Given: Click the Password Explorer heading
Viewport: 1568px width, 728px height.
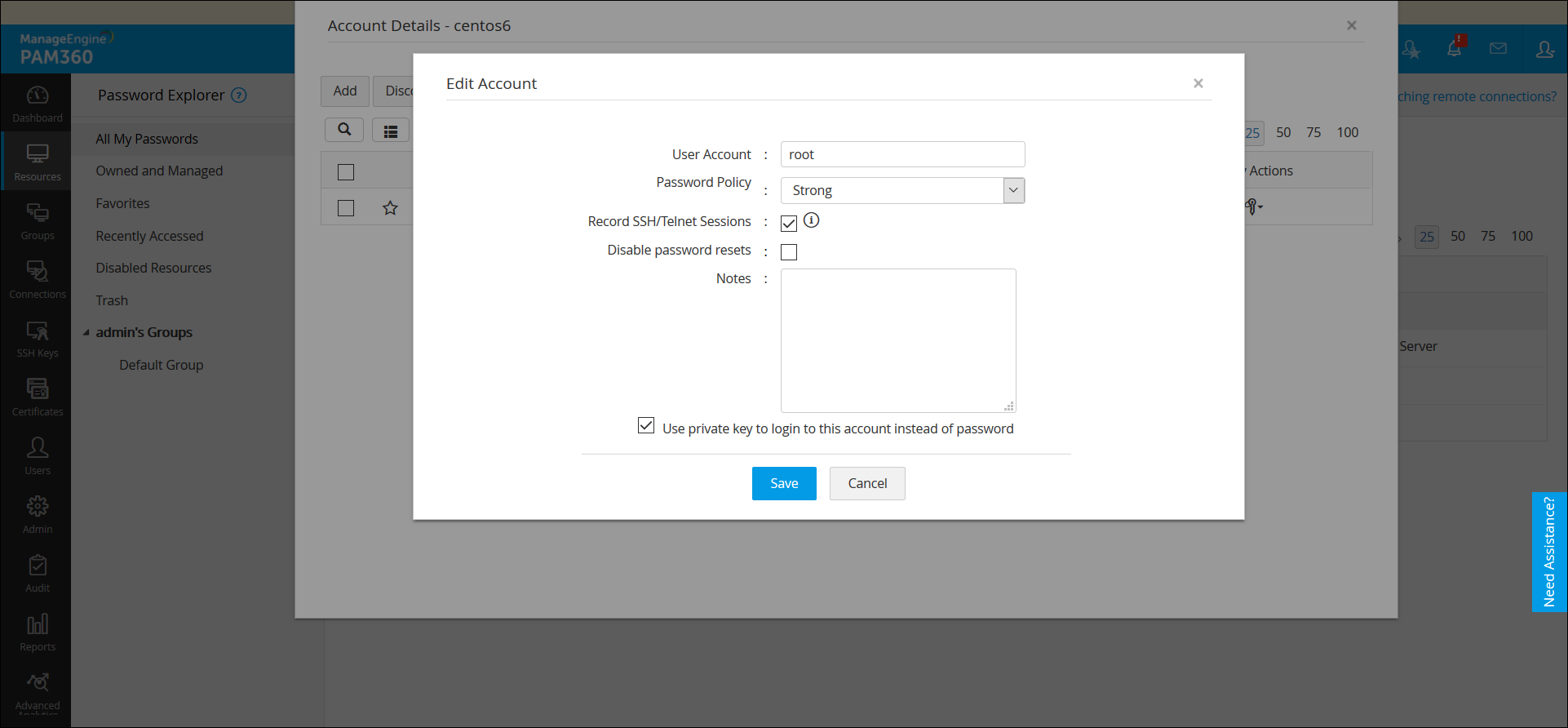Looking at the screenshot, I should click(162, 95).
